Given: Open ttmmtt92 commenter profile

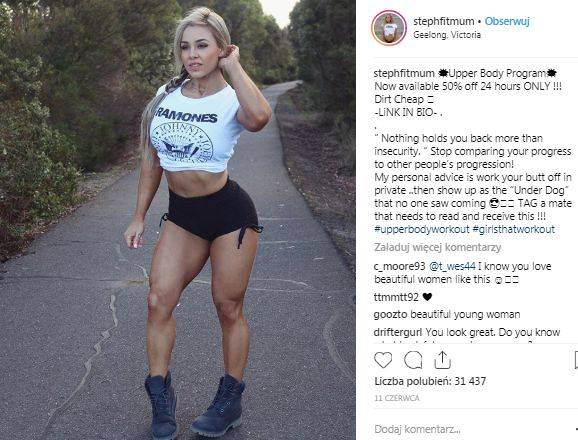Looking at the screenshot, I should click(396, 297).
